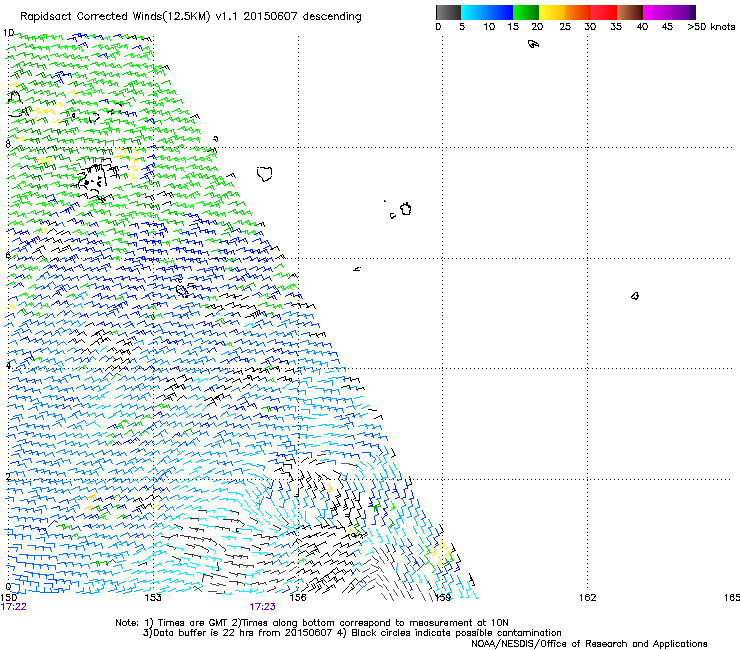Click the island outline near 155E, 7.5N
Viewport: 740px width, 650px height.
coord(265,174)
